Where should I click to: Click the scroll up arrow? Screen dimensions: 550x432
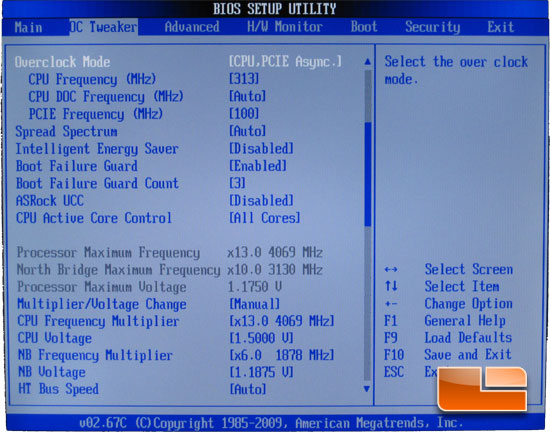click(x=367, y=62)
